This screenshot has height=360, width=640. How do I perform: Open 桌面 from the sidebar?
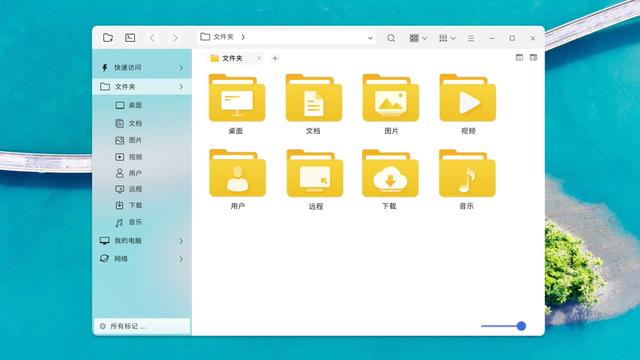129,105
